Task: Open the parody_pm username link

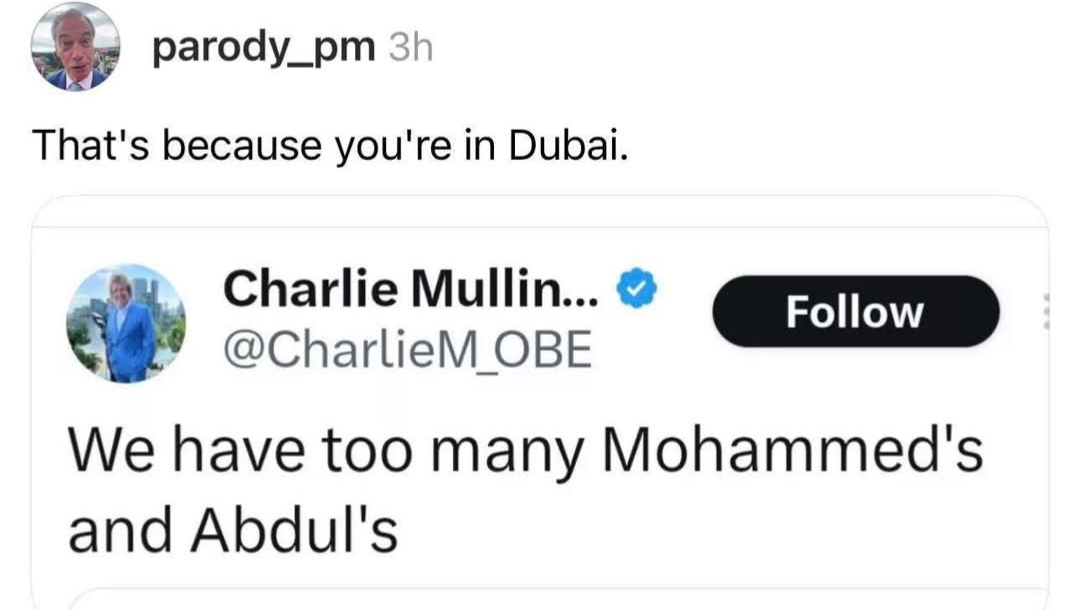Action: tap(263, 48)
